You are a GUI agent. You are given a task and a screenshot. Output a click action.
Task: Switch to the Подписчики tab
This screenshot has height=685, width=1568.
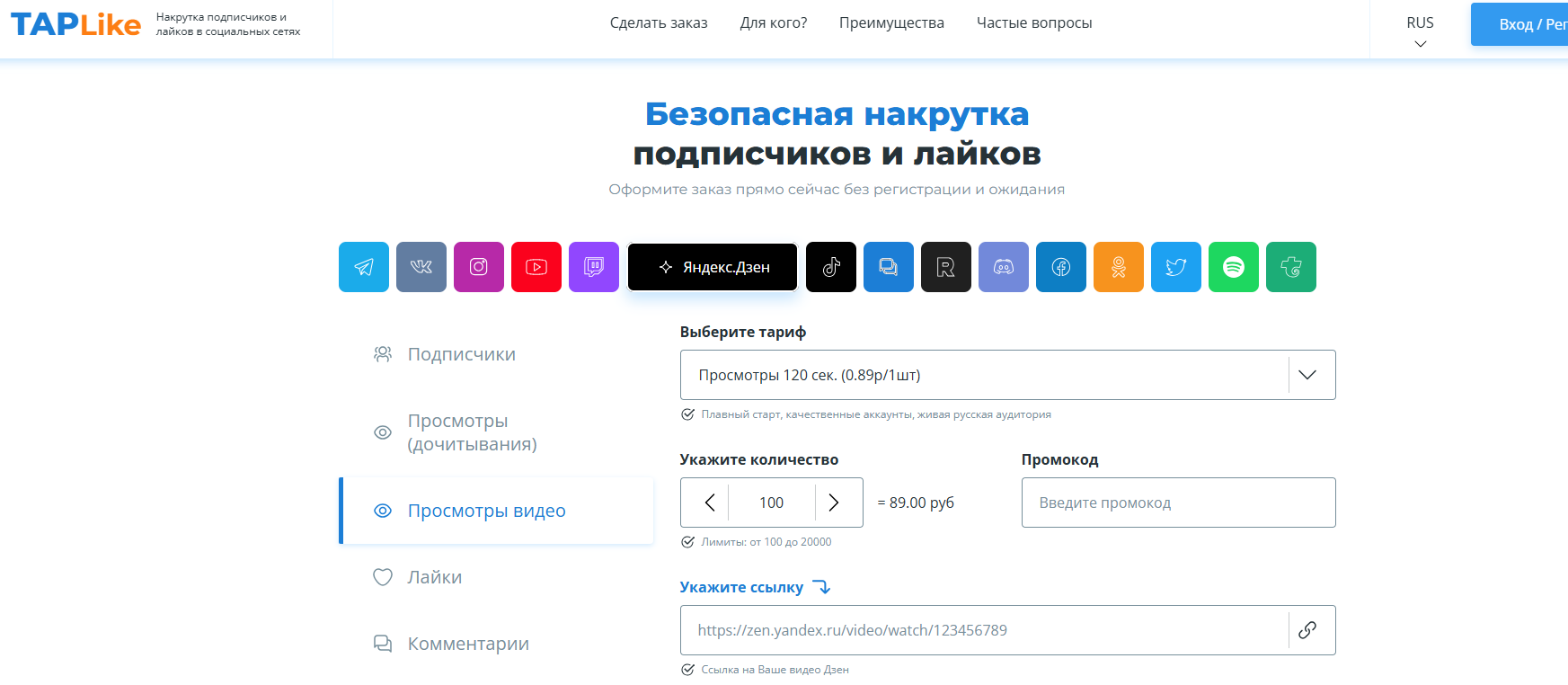tap(496, 354)
